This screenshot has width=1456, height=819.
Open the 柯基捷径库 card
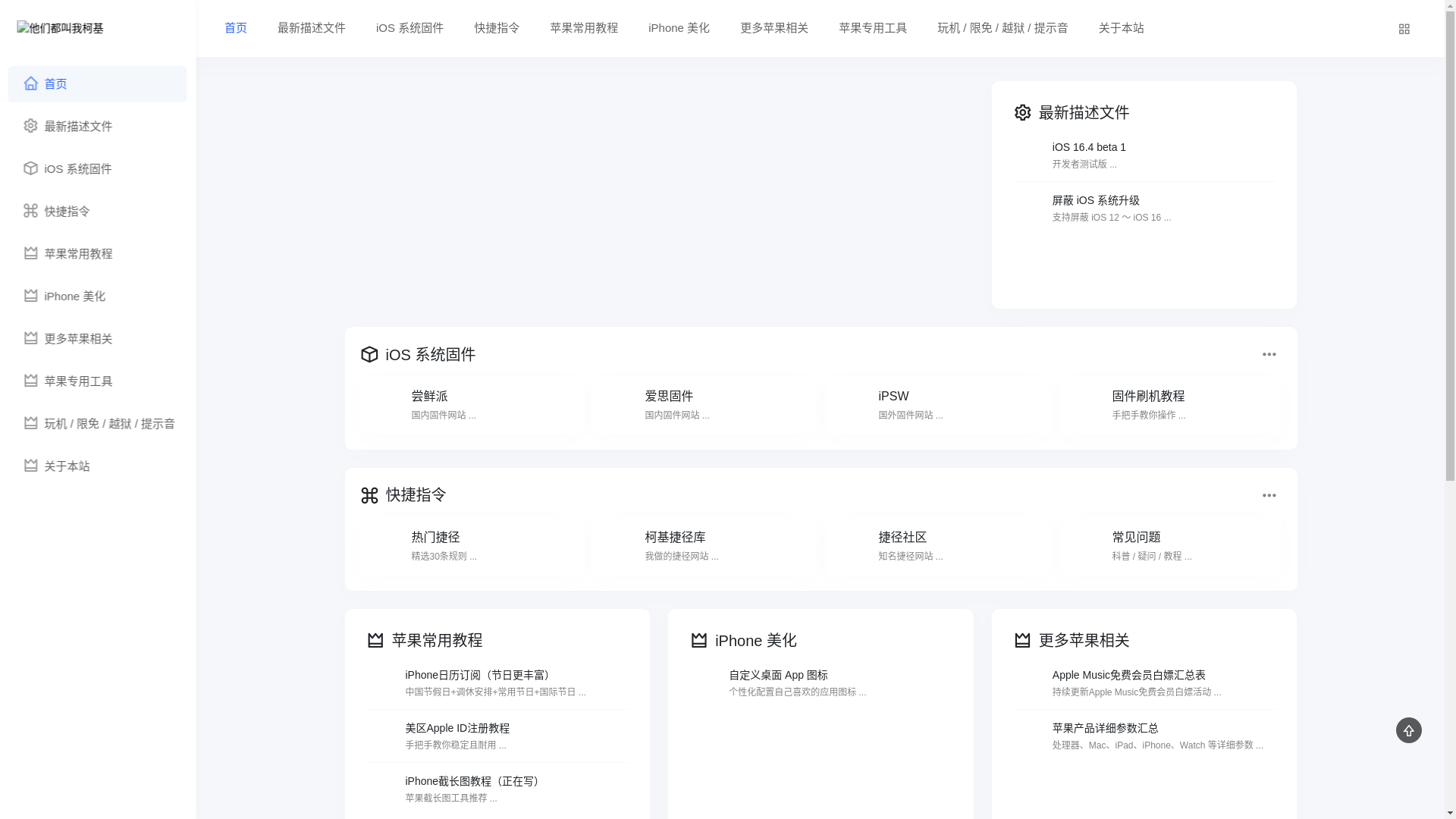coord(704,545)
